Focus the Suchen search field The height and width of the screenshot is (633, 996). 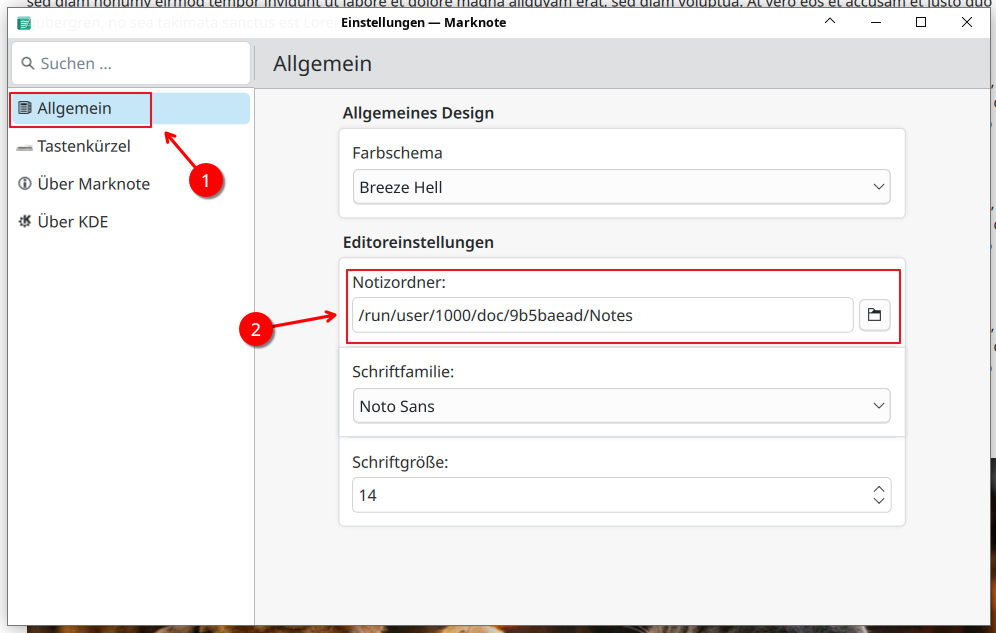(140, 63)
